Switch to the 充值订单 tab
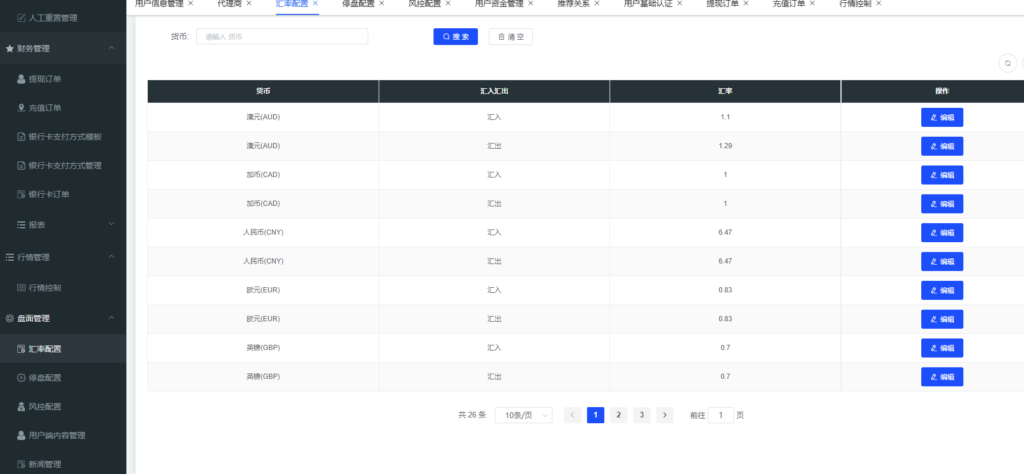 point(789,3)
